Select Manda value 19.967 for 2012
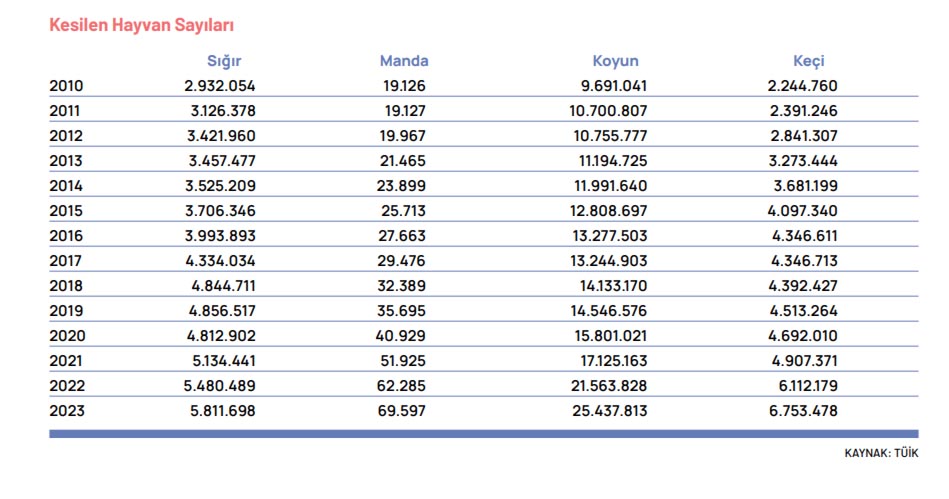 coord(402,136)
